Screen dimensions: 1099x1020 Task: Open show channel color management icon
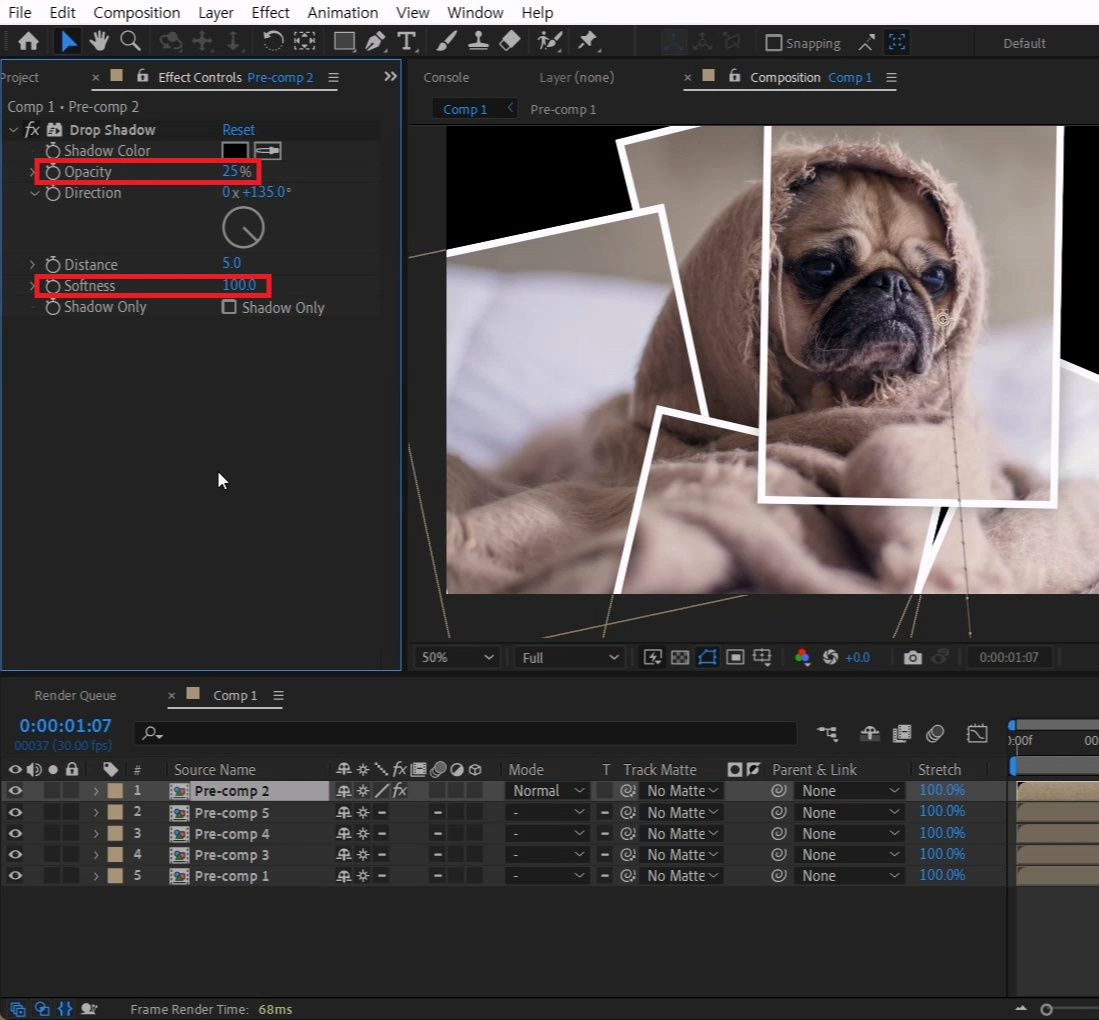[803, 658]
